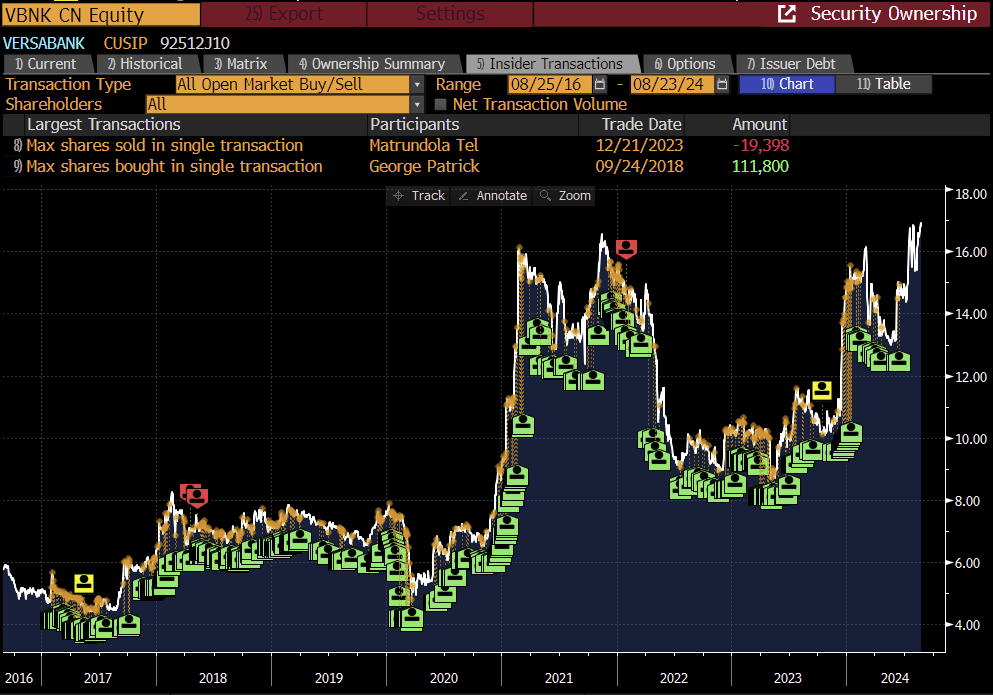Open the Ownership Summary tab

coord(374,64)
